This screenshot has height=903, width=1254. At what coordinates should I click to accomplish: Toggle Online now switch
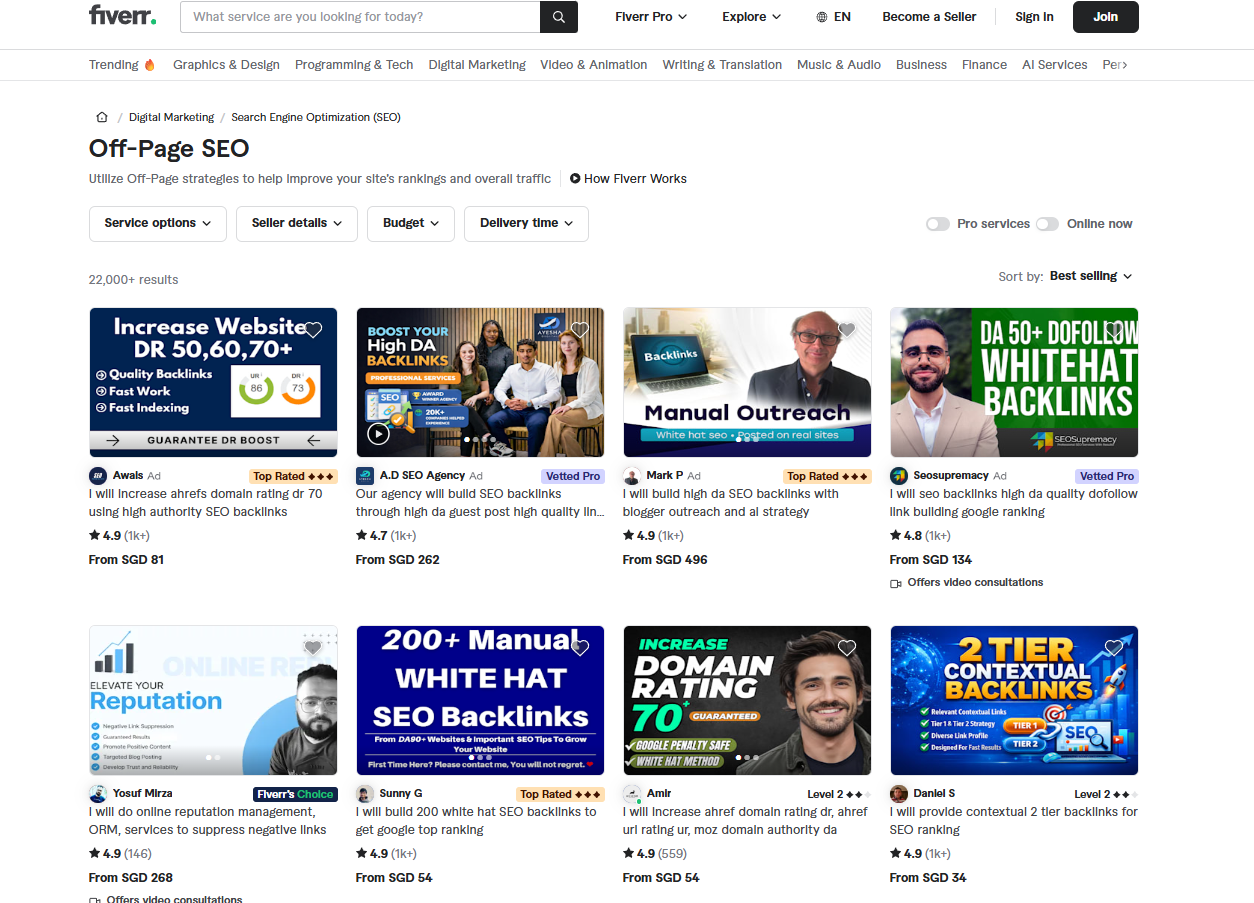[x=1047, y=224]
